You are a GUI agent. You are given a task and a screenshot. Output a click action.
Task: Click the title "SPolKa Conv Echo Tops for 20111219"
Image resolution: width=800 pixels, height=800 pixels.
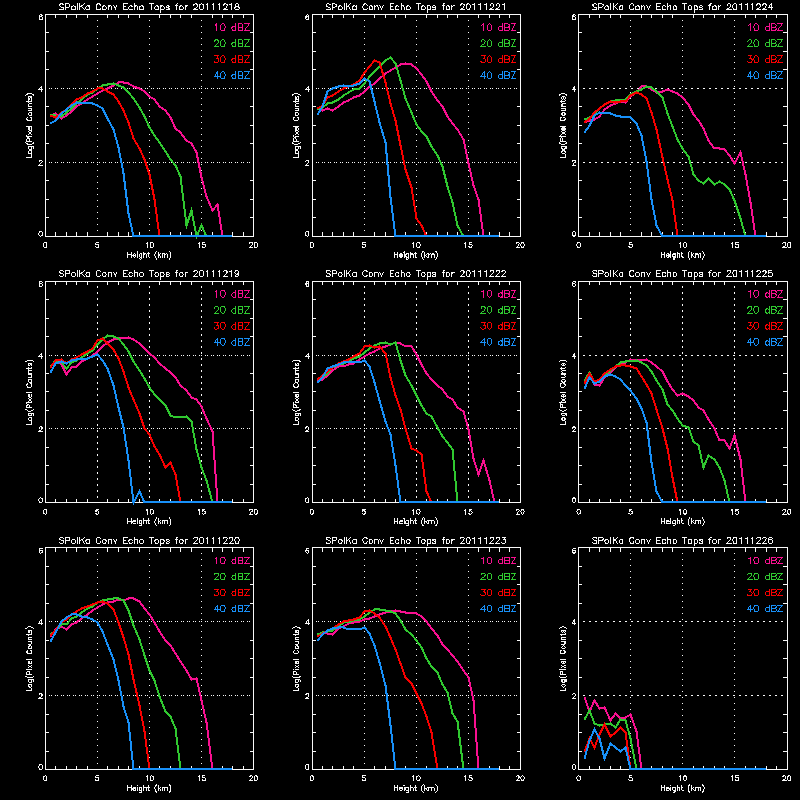click(x=149, y=274)
